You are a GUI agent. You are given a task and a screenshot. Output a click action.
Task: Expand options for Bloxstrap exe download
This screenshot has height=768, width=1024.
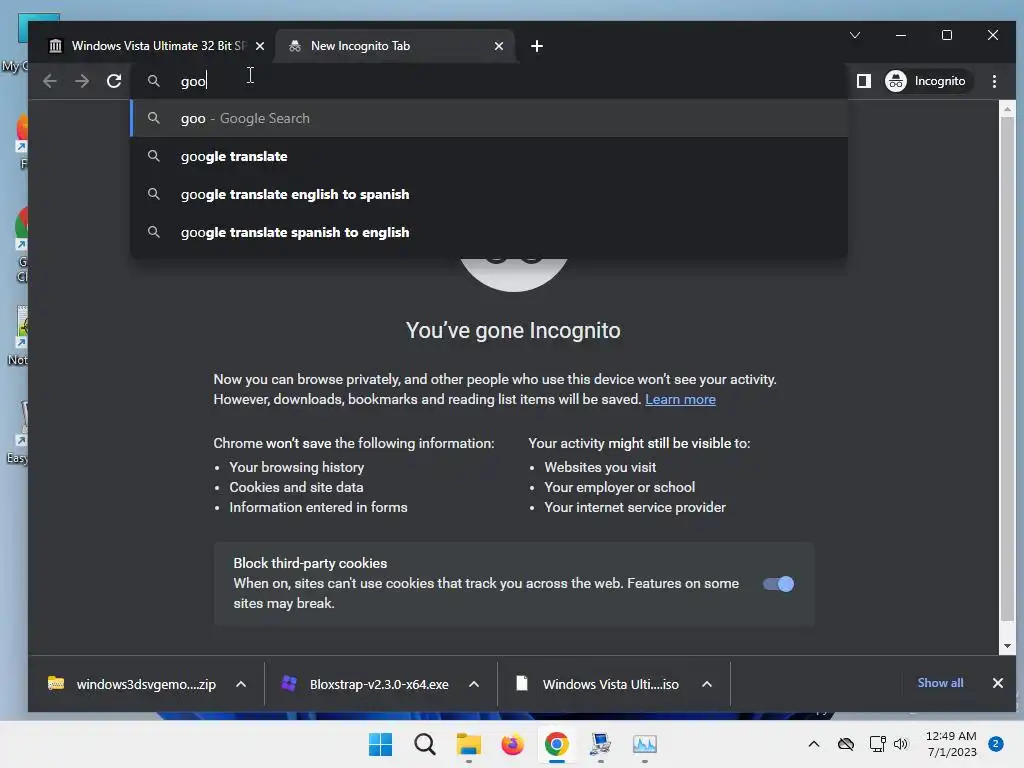point(474,684)
